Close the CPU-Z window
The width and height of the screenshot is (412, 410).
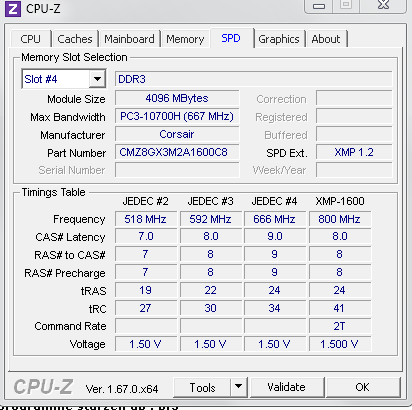coord(383,5)
